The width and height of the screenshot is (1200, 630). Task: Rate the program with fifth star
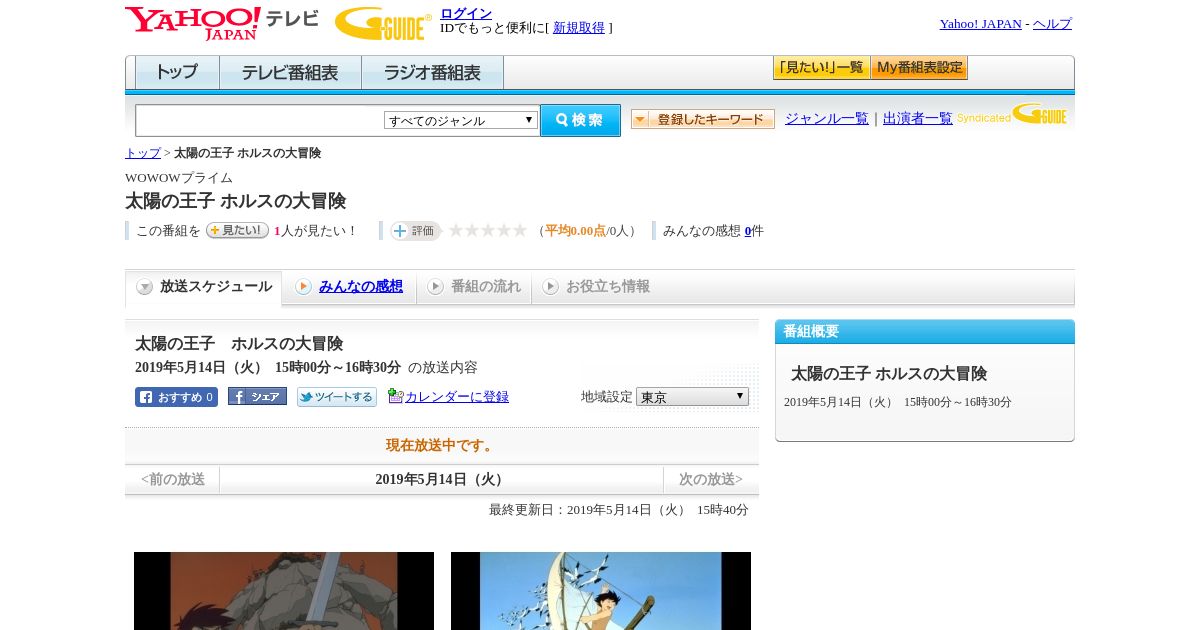point(520,230)
